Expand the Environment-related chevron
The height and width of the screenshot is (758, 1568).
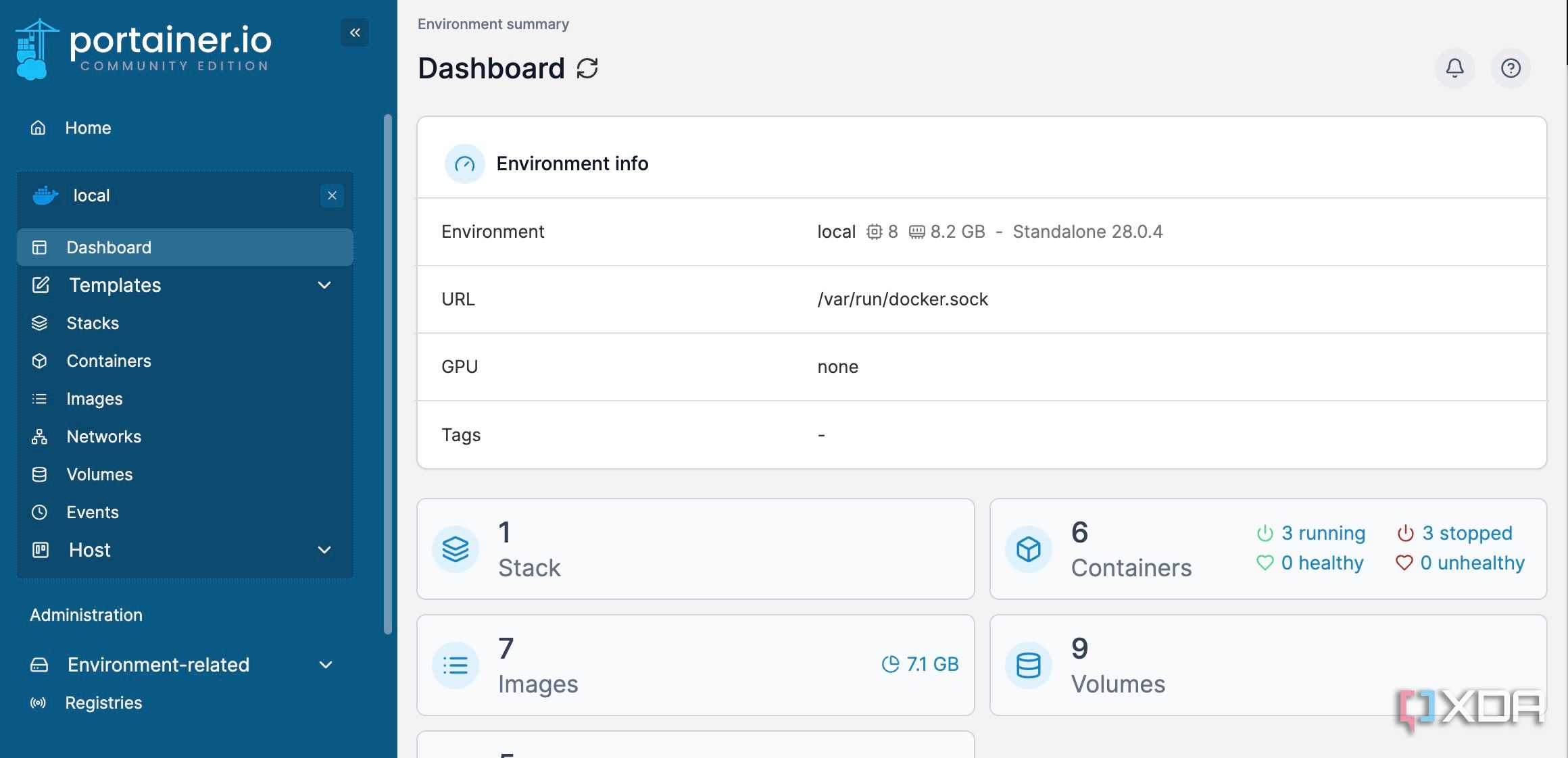[x=326, y=665]
